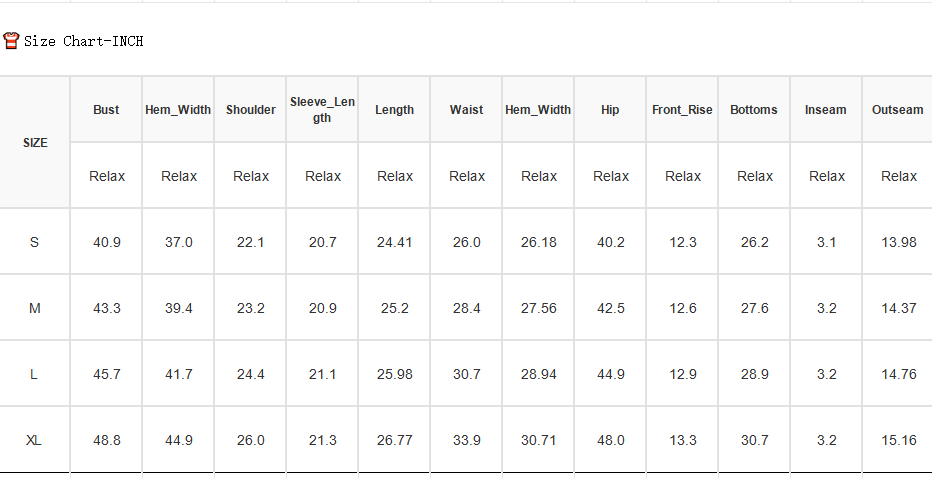Click the Bust column header

coord(106,109)
